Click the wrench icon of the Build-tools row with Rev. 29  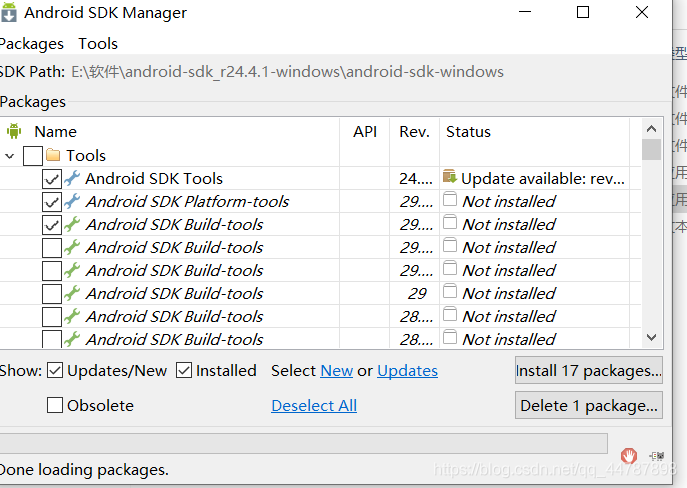pyautogui.click(x=72, y=293)
